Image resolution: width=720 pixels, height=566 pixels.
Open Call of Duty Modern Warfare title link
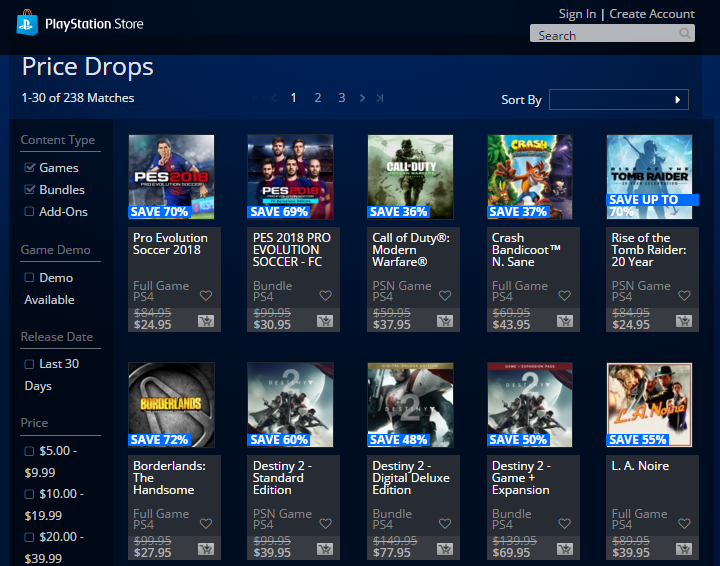[x=411, y=250]
